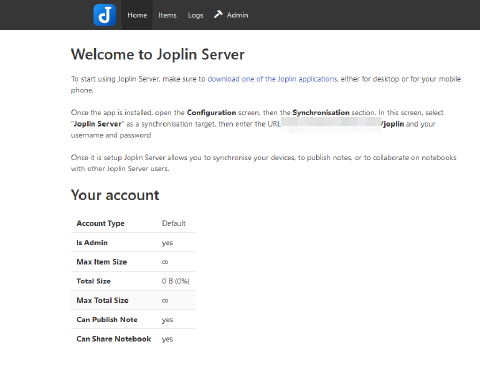Select the bold Joplin Server text
Screen dimensions: 480x365
(x=98, y=124)
